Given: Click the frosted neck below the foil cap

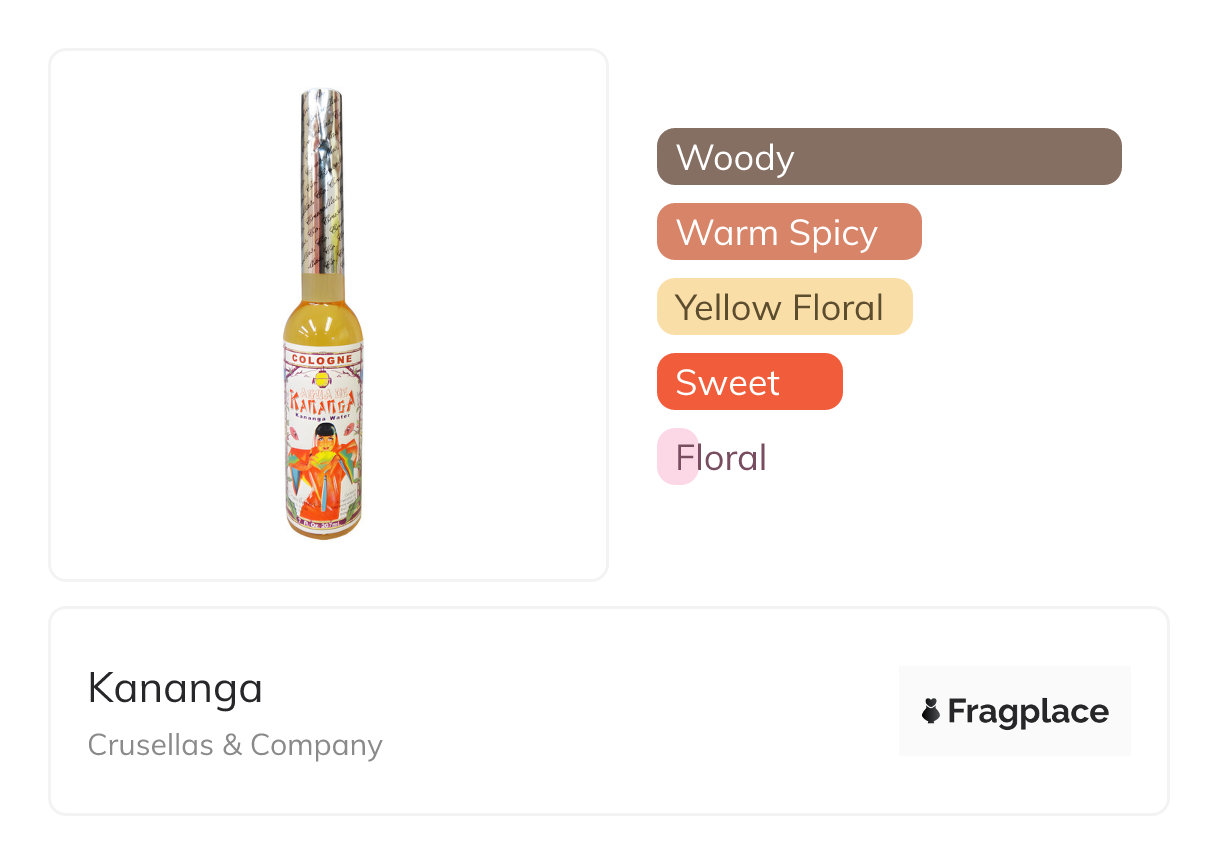Looking at the screenshot, I should pyautogui.click(x=321, y=287).
